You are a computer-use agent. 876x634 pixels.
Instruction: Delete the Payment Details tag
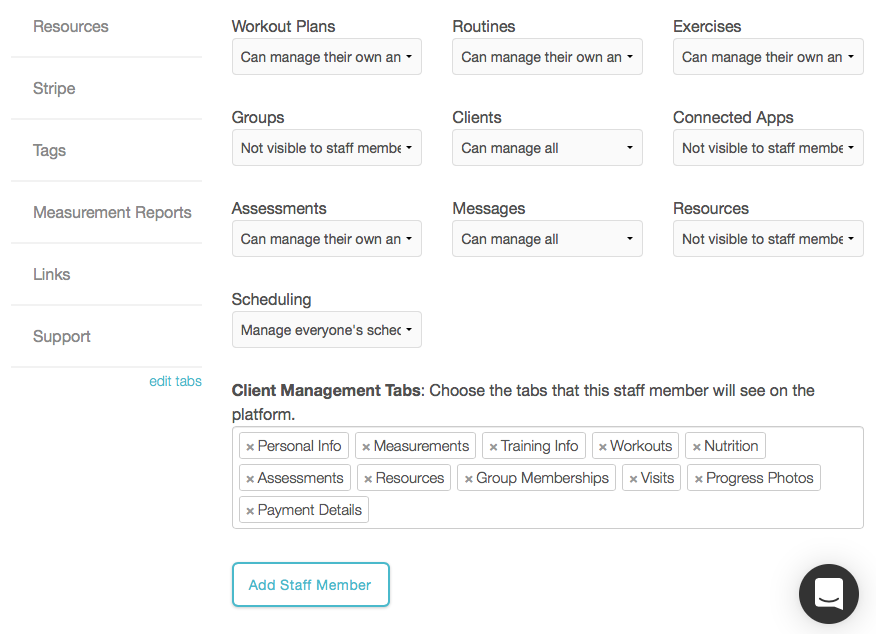click(x=250, y=511)
